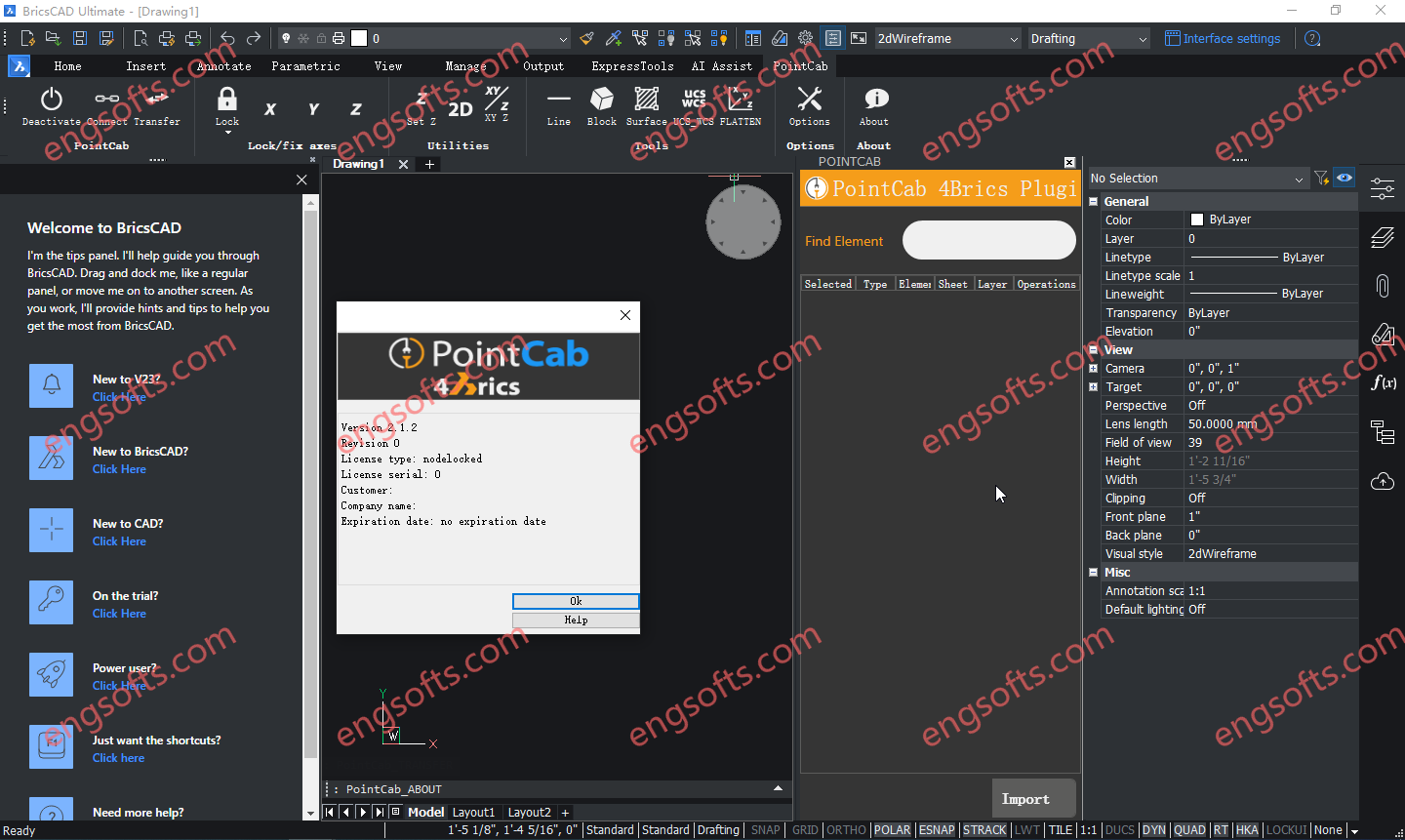
Task: Open the About info icon in ribbon
Action: point(876,98)
